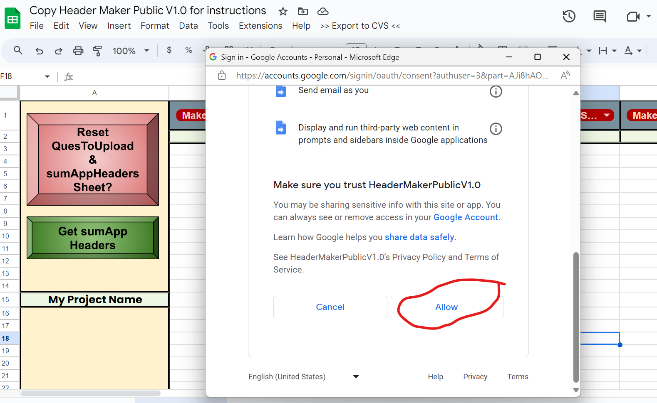657x403 pixels.
Task: Print the spreadsheet
Action: point(78,51)
